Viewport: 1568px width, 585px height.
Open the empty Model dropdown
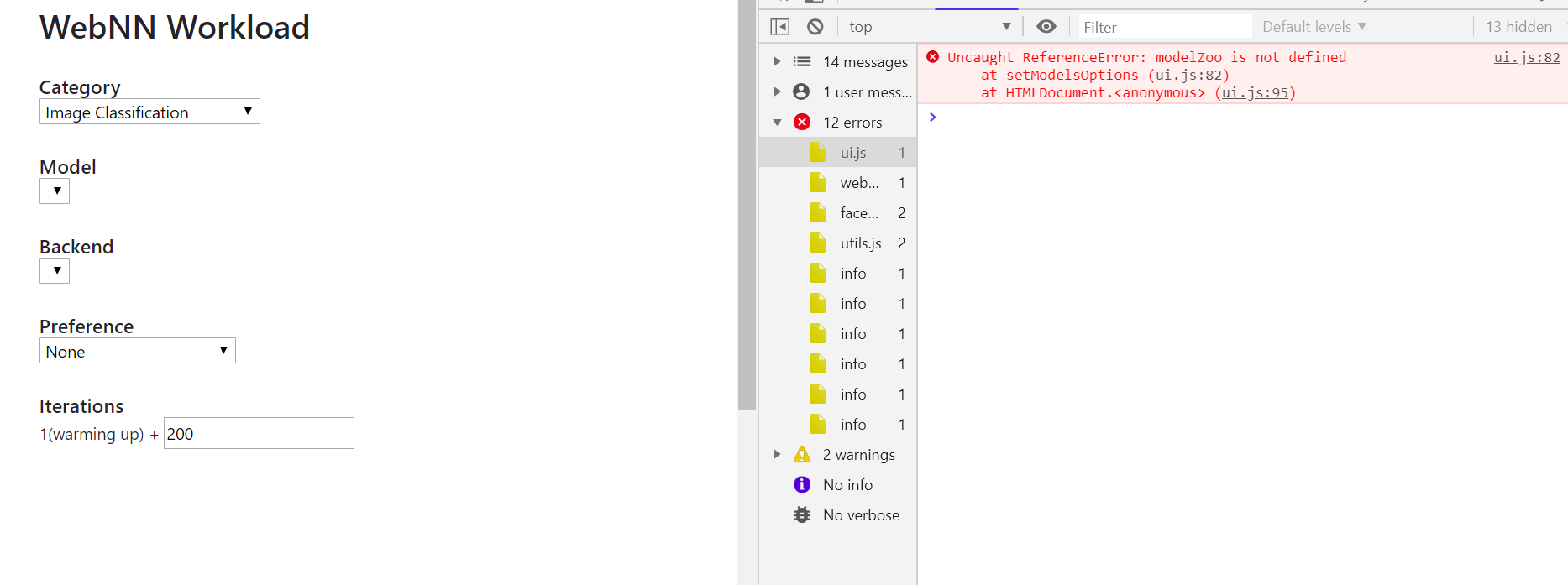click(55, 191)
